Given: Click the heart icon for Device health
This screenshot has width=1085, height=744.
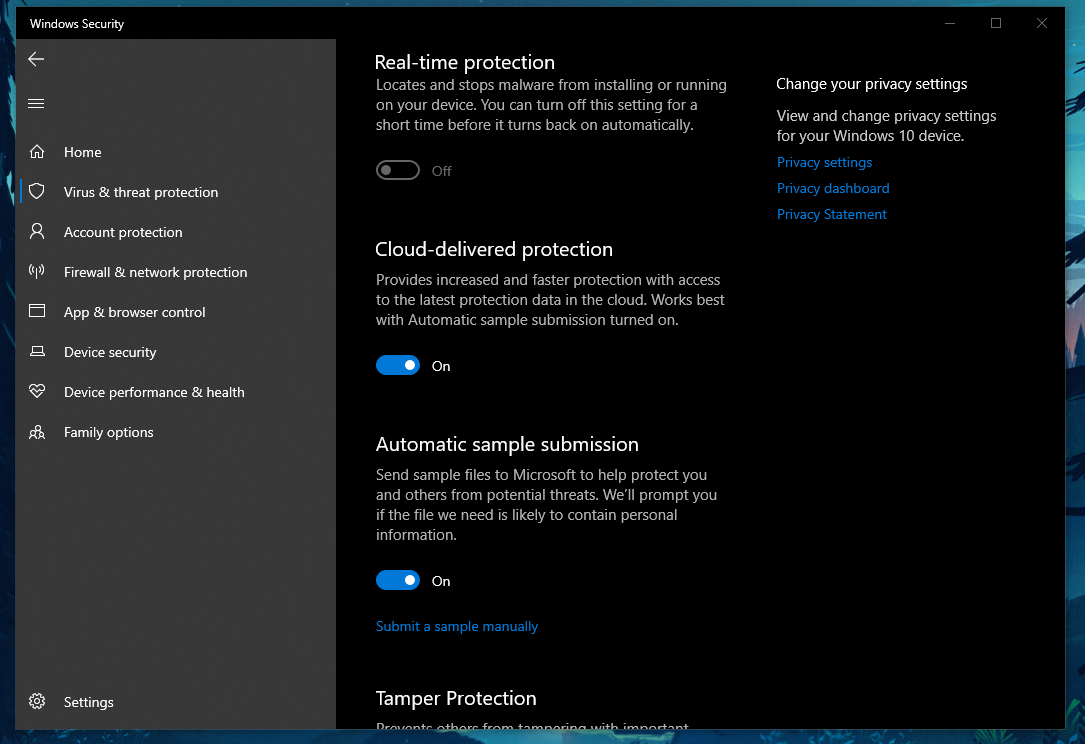Looking at the screenshot, I should (37, 392).
